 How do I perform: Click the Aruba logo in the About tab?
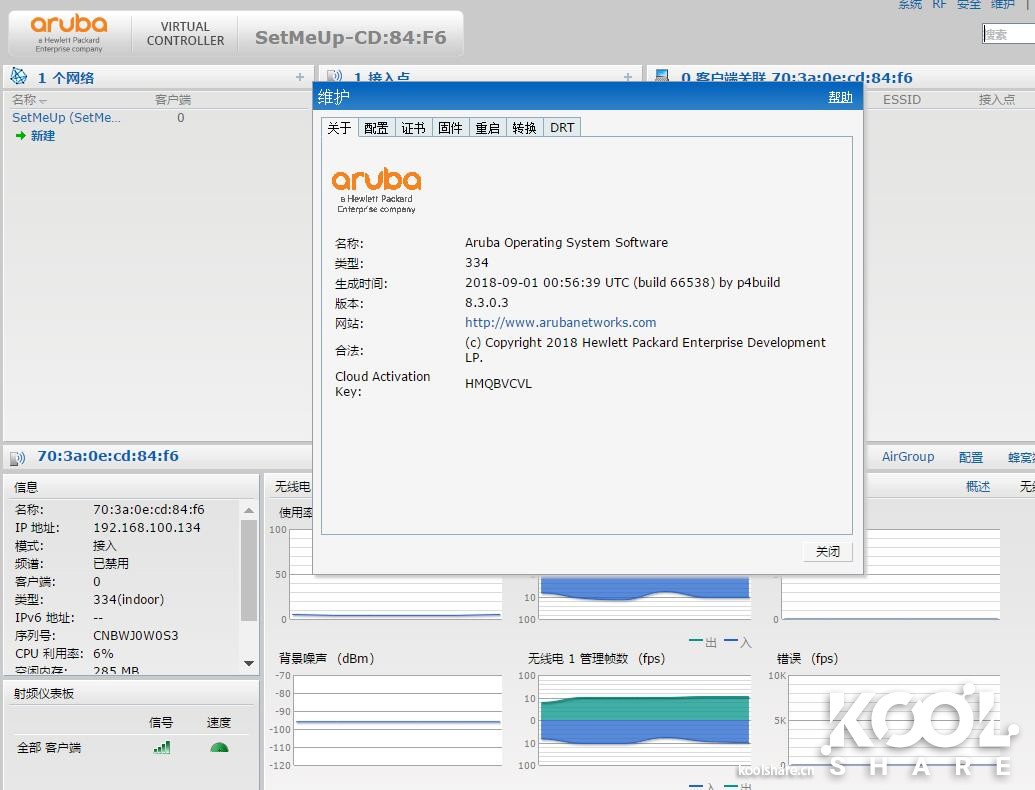click(x=376, y=189)
